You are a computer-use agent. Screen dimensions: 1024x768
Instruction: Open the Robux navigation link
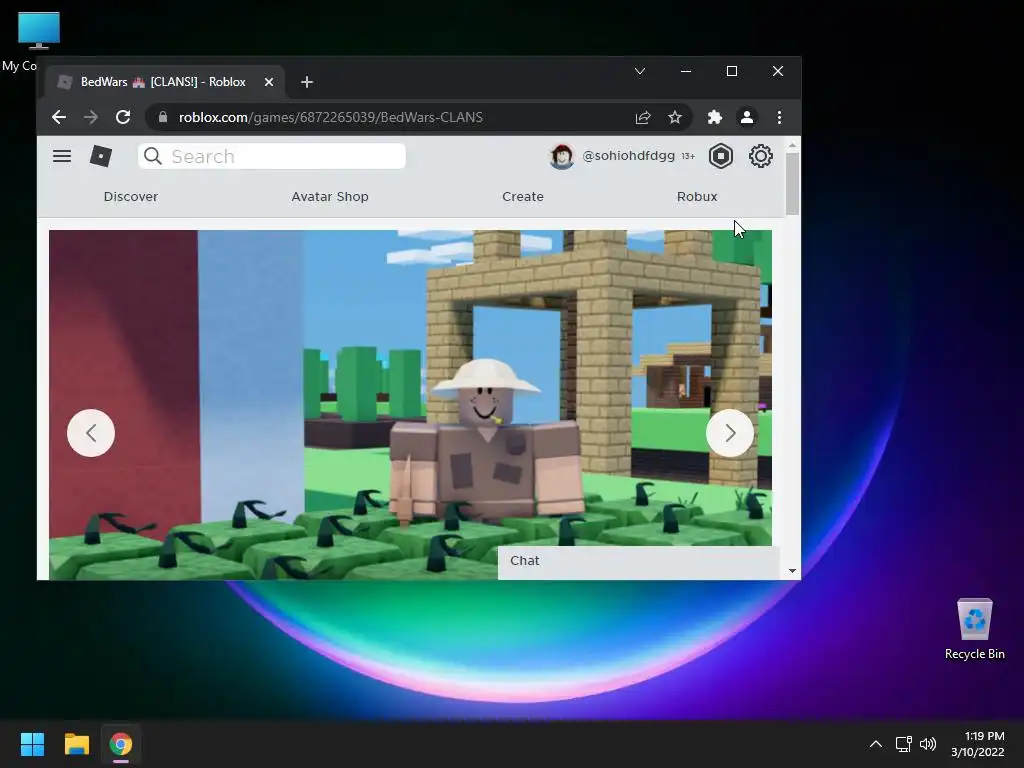pyautogui.click(x=697, y=197)
